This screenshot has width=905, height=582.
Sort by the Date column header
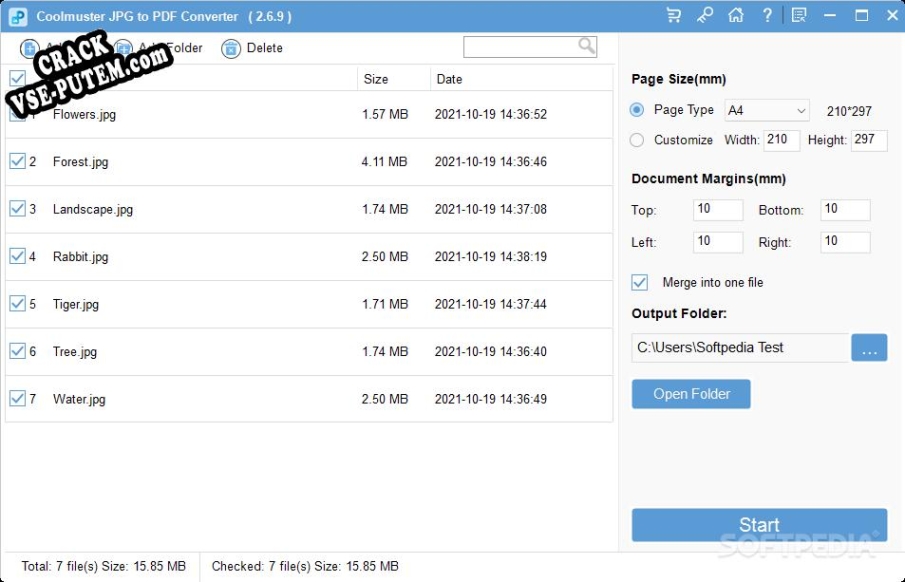point(449,79)
